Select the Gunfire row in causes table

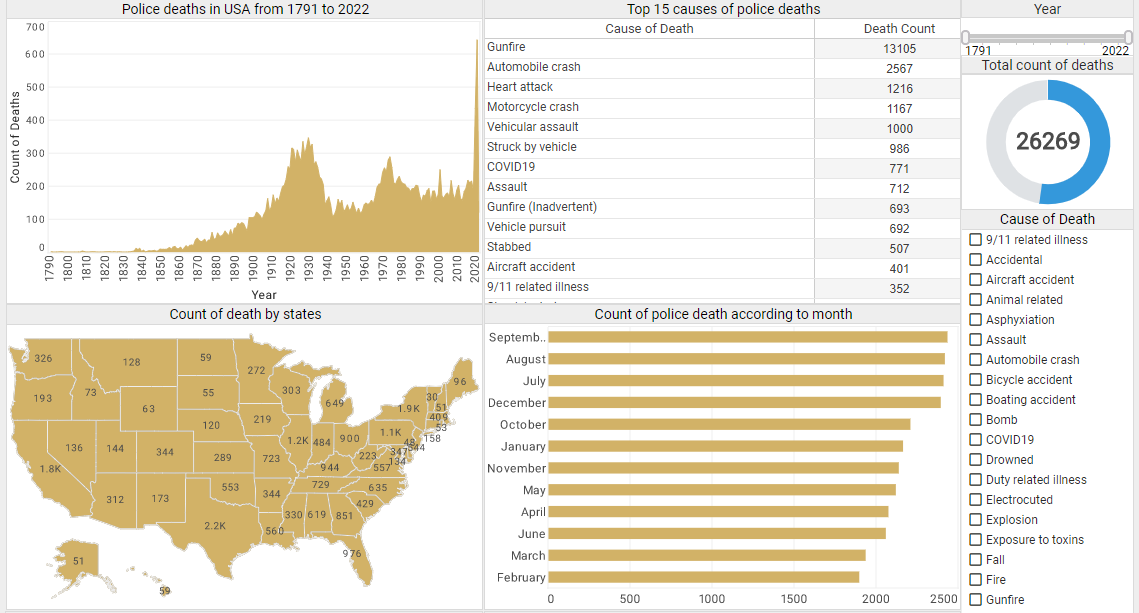(649, 48)
